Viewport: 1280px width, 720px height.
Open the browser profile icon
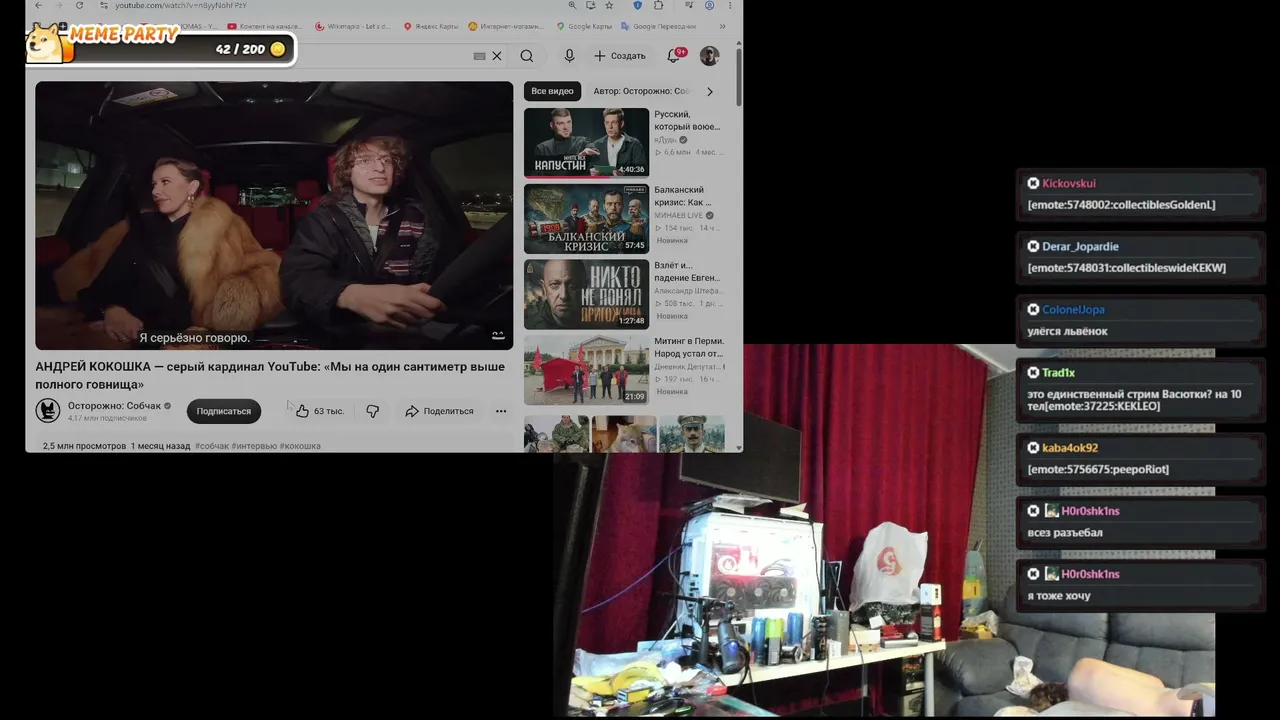pyautogui.click(x=709, y=5)
